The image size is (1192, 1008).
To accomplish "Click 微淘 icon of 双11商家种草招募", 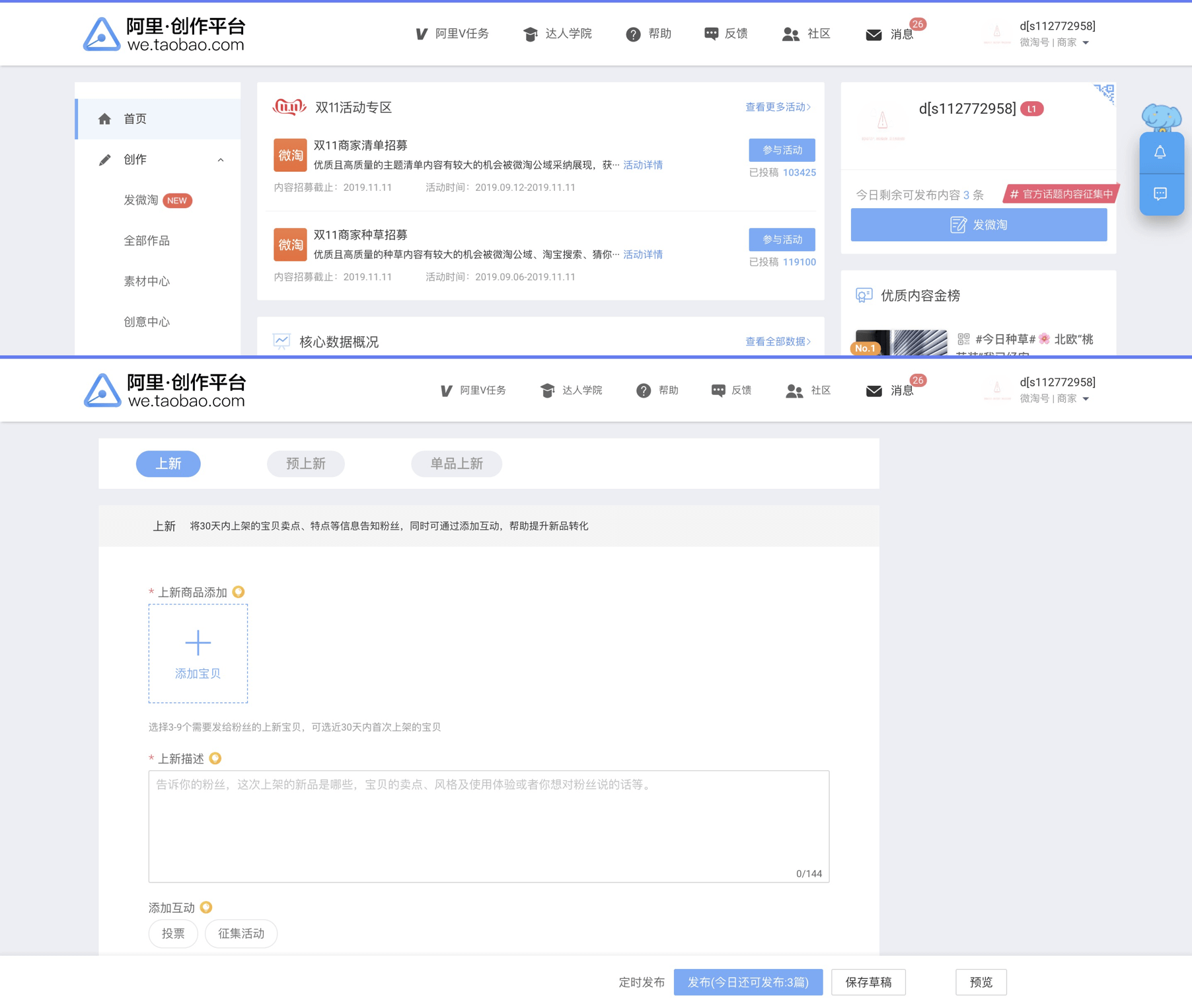I will point(290,245).
